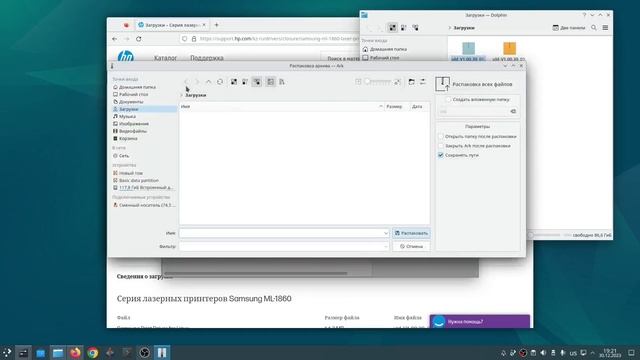The height and width of the screenshot is (360, 640).
Task: Go back in the browser window
Action: click(115, 39)
